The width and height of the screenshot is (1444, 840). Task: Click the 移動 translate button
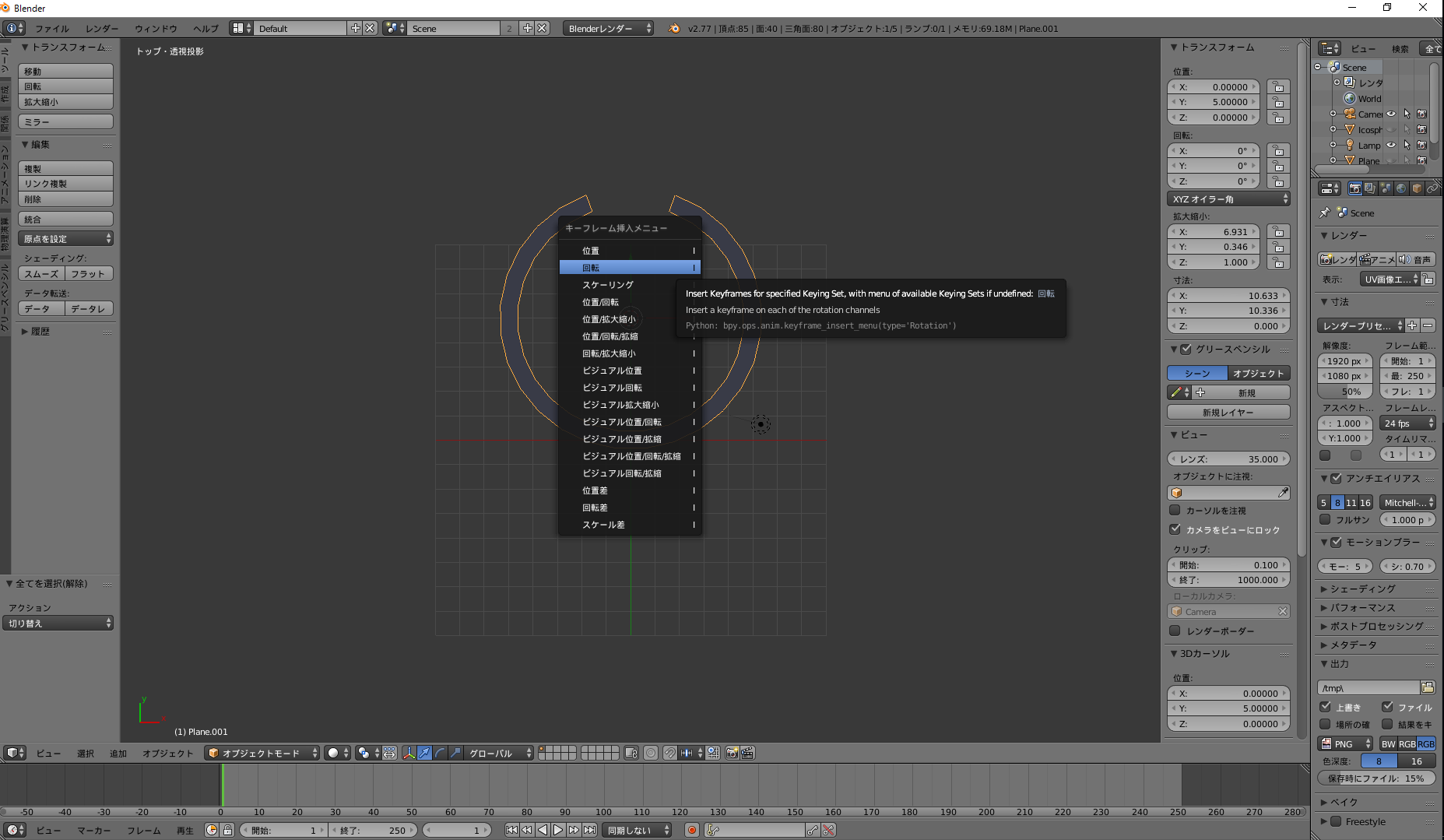(65, 71)
